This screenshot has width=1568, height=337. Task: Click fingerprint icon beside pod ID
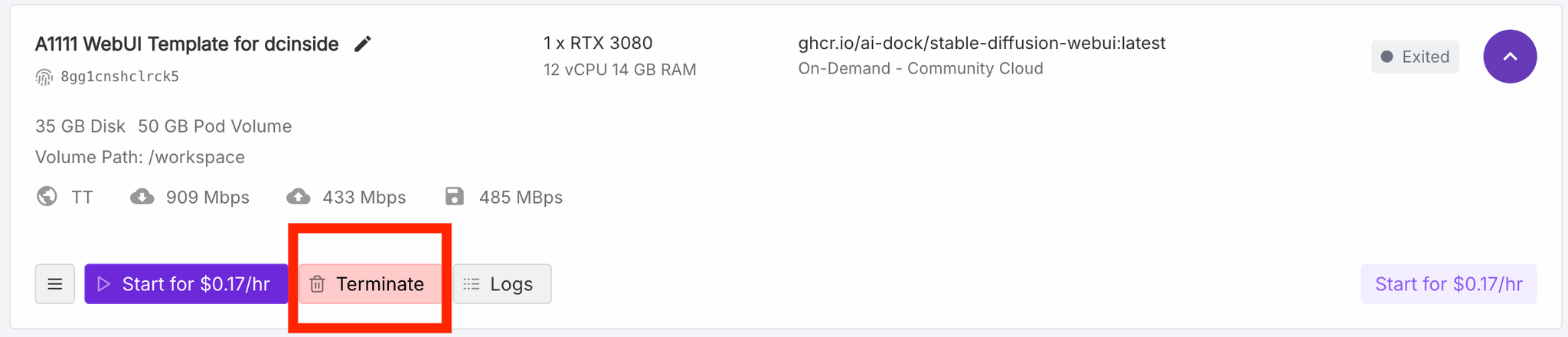coord(44,77)
